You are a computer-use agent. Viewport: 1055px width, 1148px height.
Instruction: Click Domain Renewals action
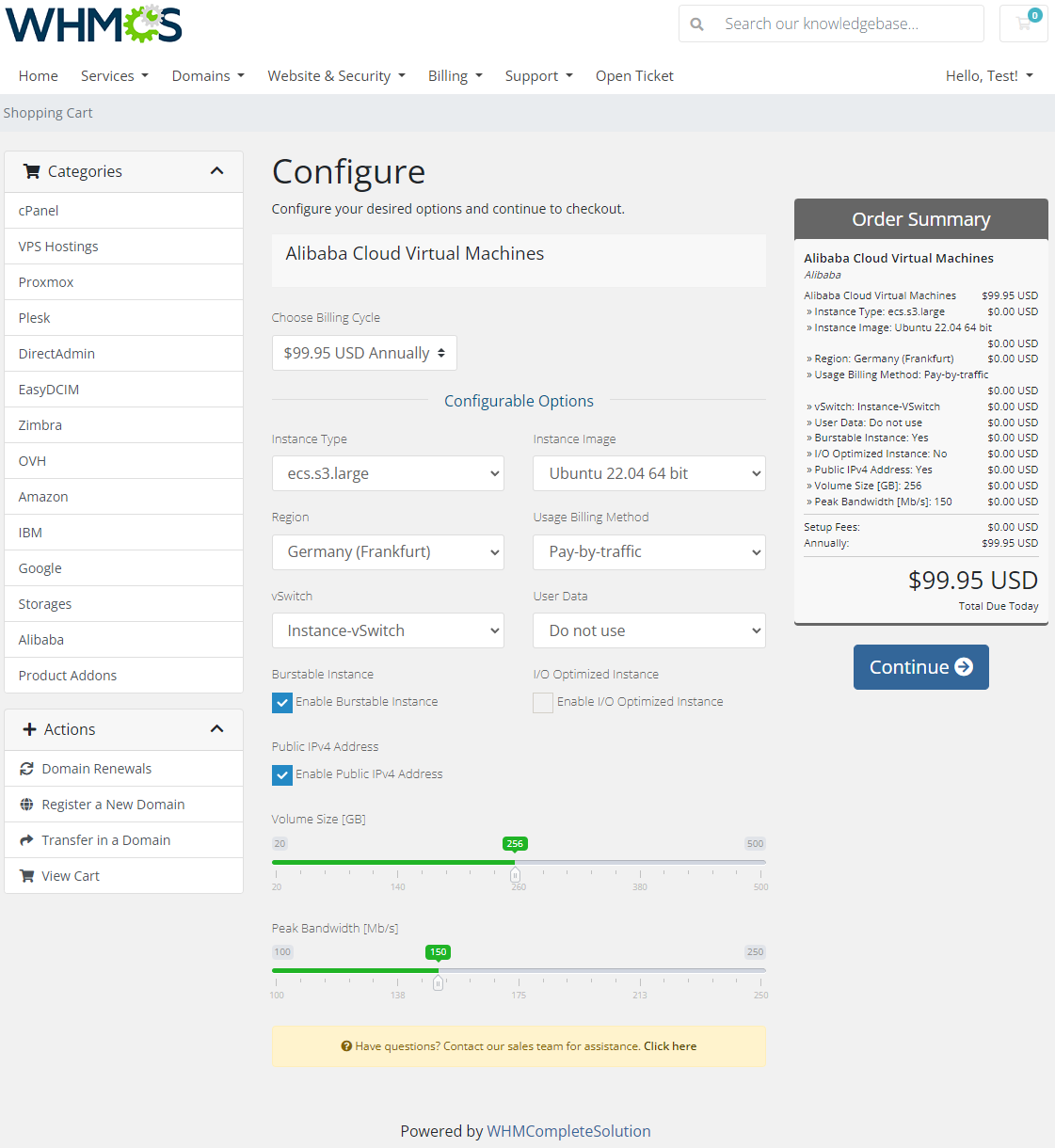point(124,769)
